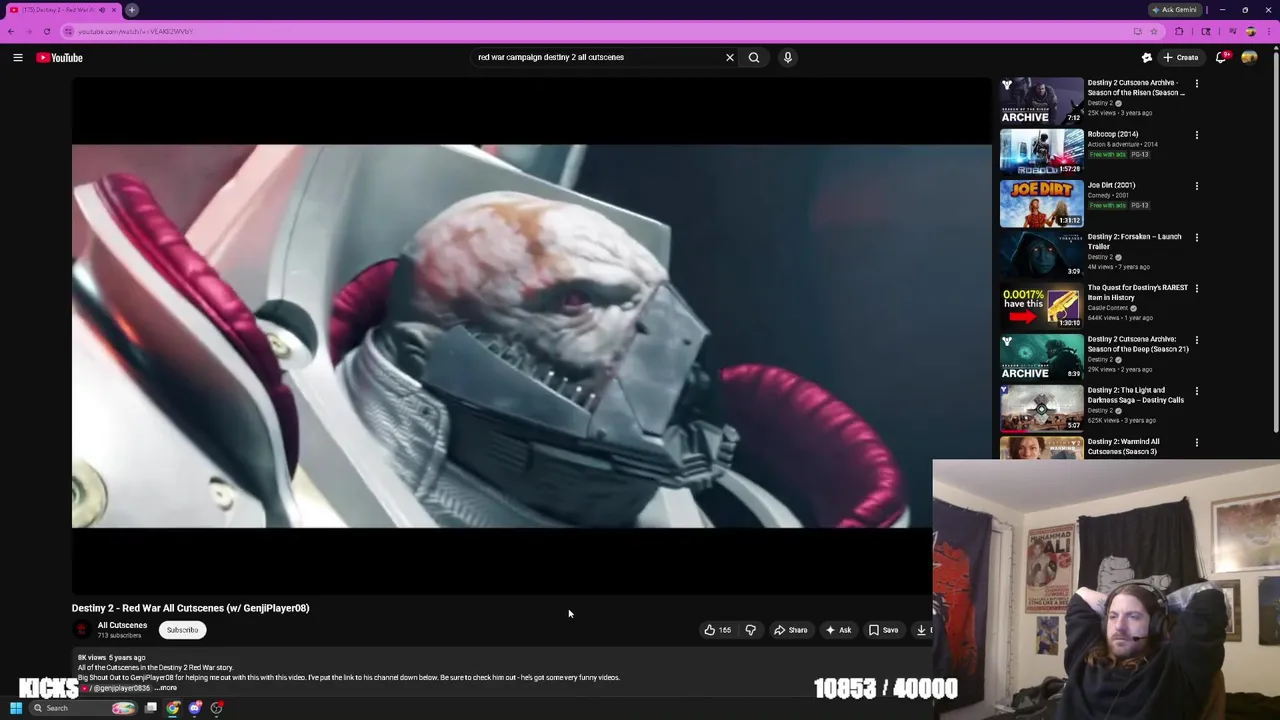1280x720 pixels.
Task: Mute the tab via its audio icon
Action: (102, 10)
